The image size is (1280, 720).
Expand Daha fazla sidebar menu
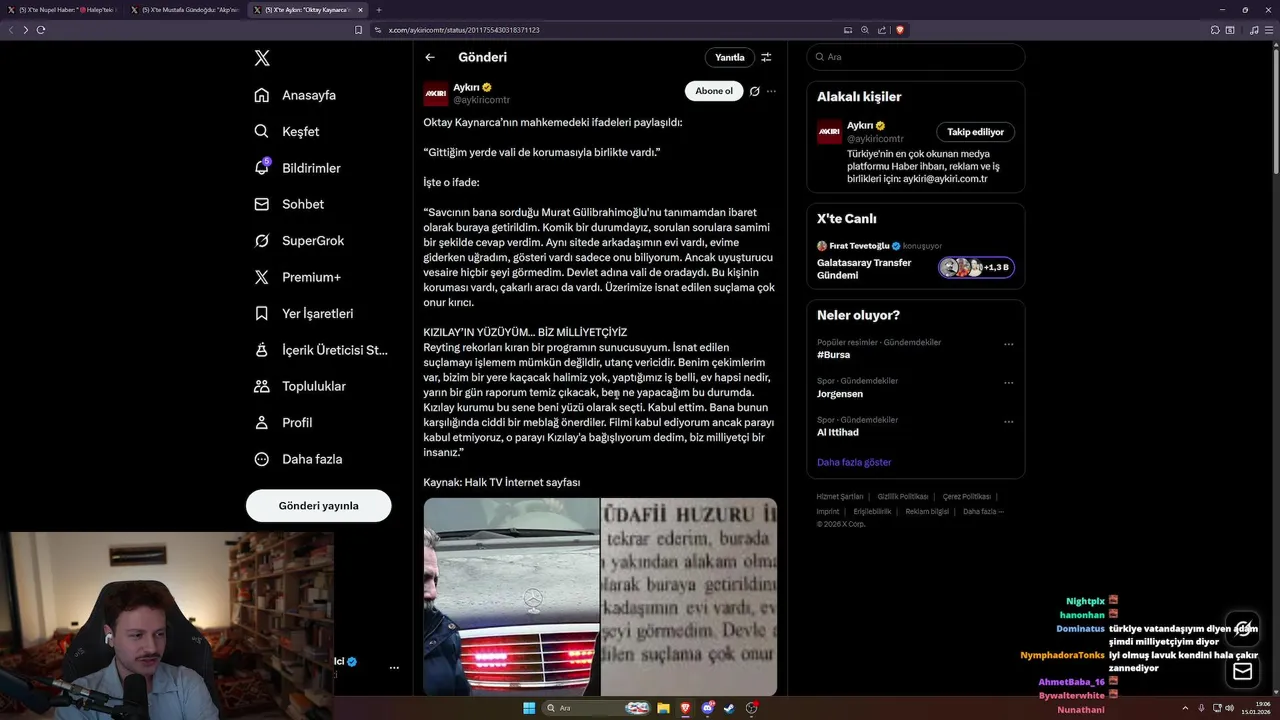pos(298,459)
